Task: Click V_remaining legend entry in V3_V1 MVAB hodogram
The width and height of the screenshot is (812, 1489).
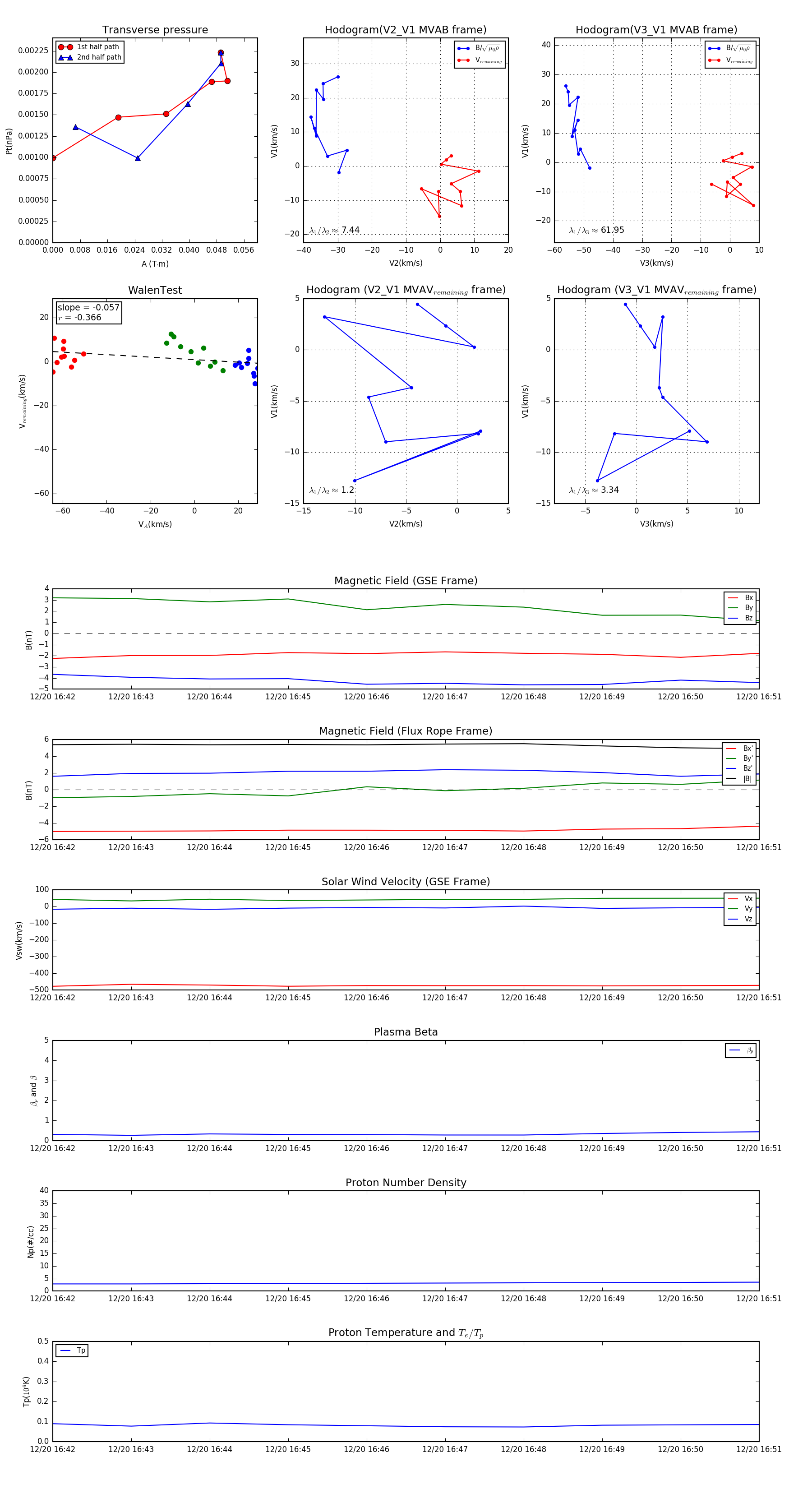Action: coord(730,60)
